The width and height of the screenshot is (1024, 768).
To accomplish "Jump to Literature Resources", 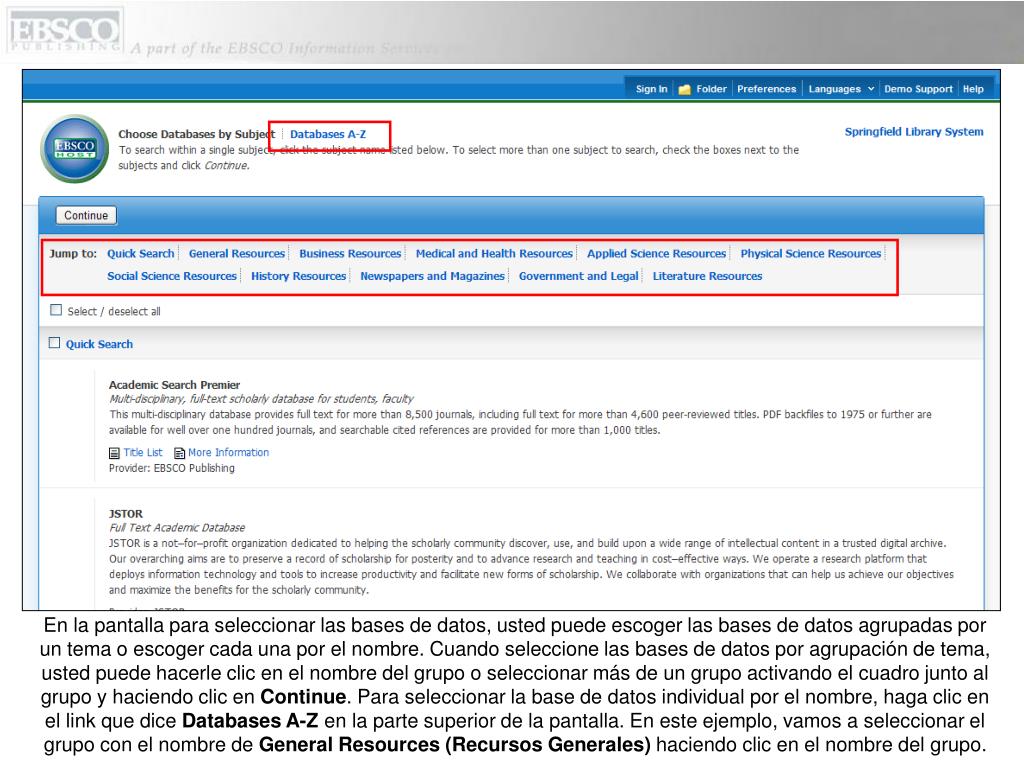I will pos(707,276).
